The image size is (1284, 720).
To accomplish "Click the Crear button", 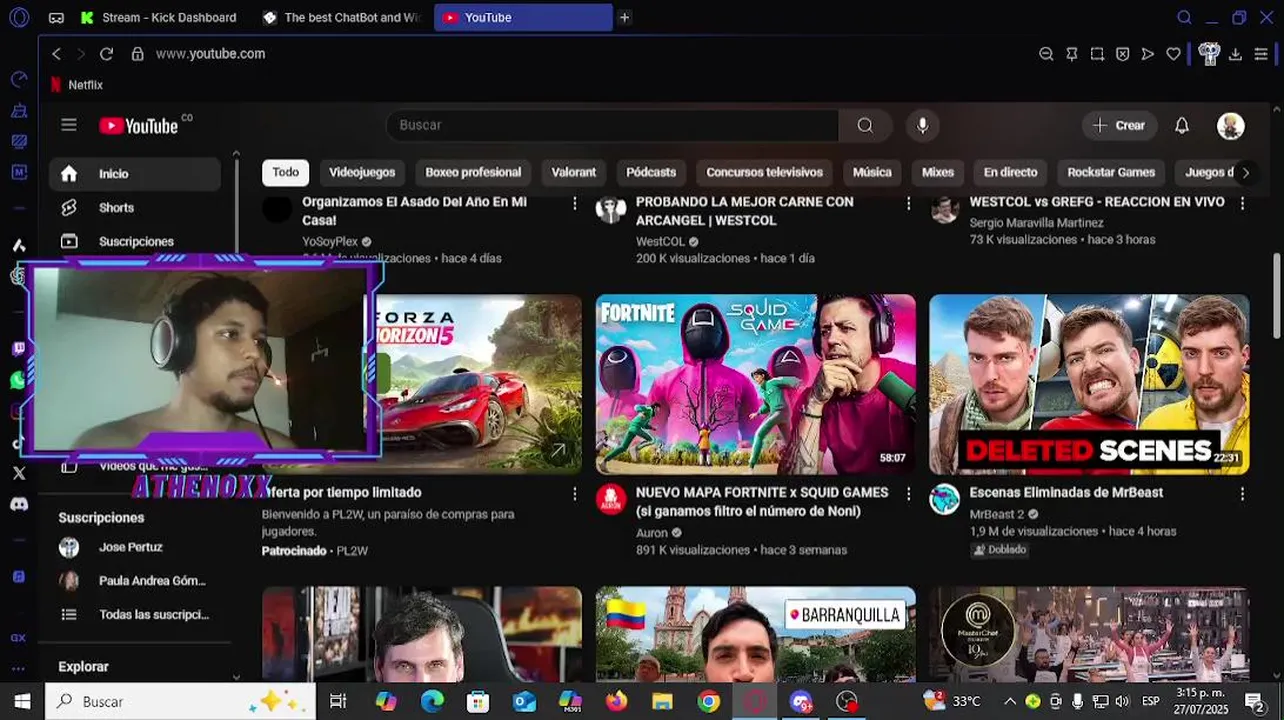I will pos(1119,125).
